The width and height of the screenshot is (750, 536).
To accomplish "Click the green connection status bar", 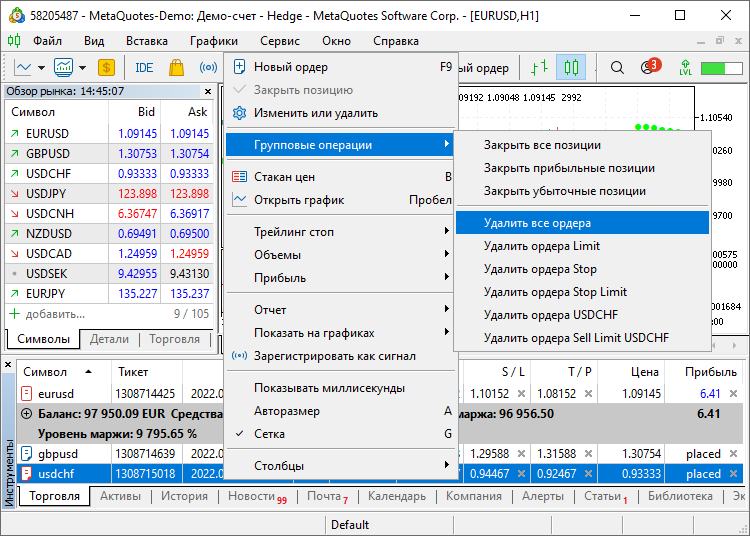I will [x=721, y=68].
